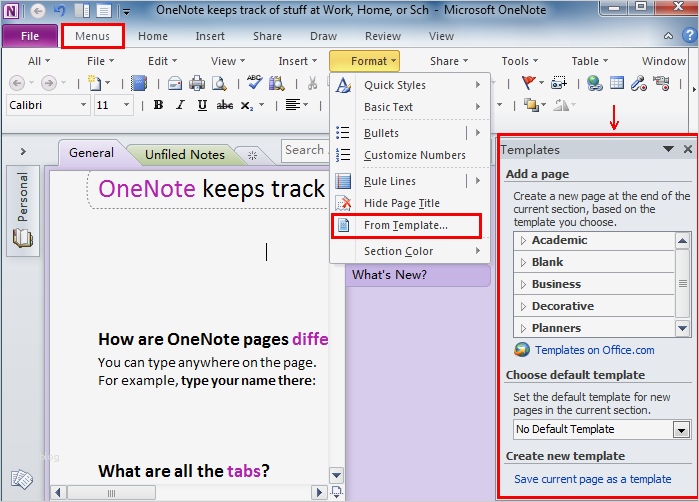Switch to the Draw ribbon tab
699x502 pixels.
point(323,36)
